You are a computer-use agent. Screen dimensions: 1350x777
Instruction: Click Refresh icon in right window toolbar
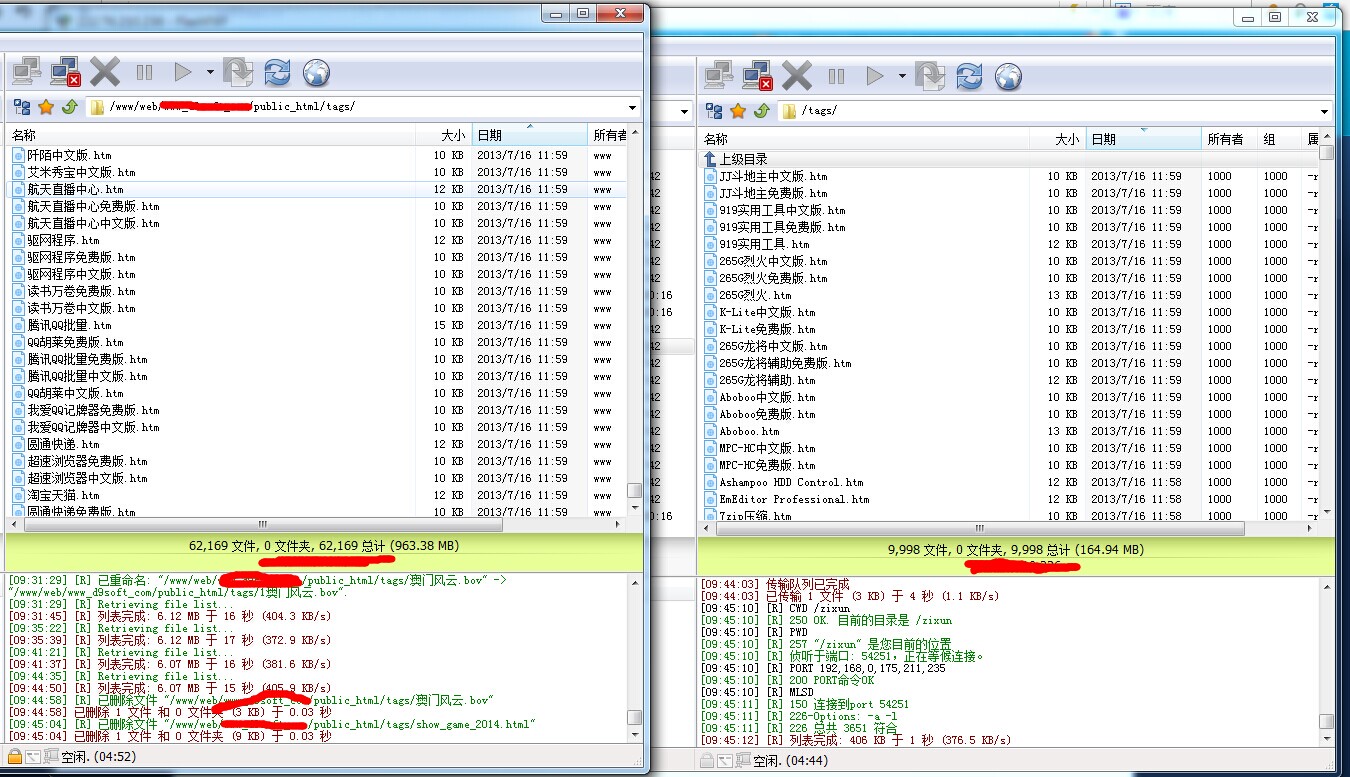[969, 76]
